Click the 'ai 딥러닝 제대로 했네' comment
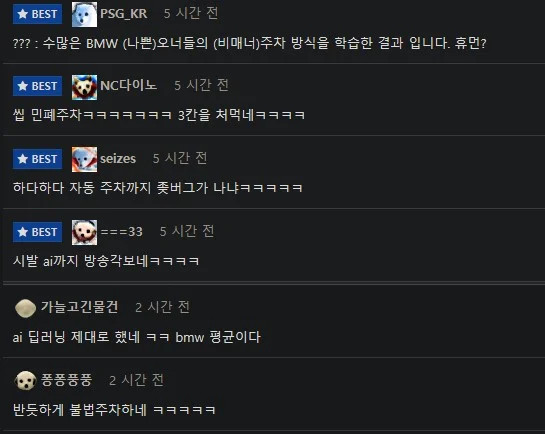The image size is (545, 434). coord(137,337)
